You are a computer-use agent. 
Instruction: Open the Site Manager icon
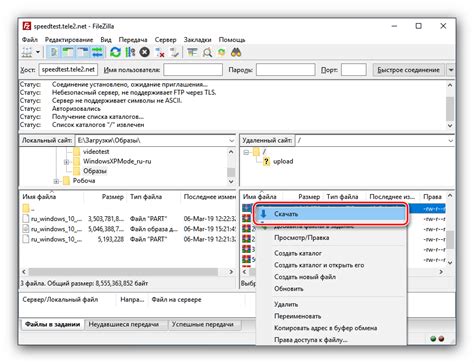[27, 52]
